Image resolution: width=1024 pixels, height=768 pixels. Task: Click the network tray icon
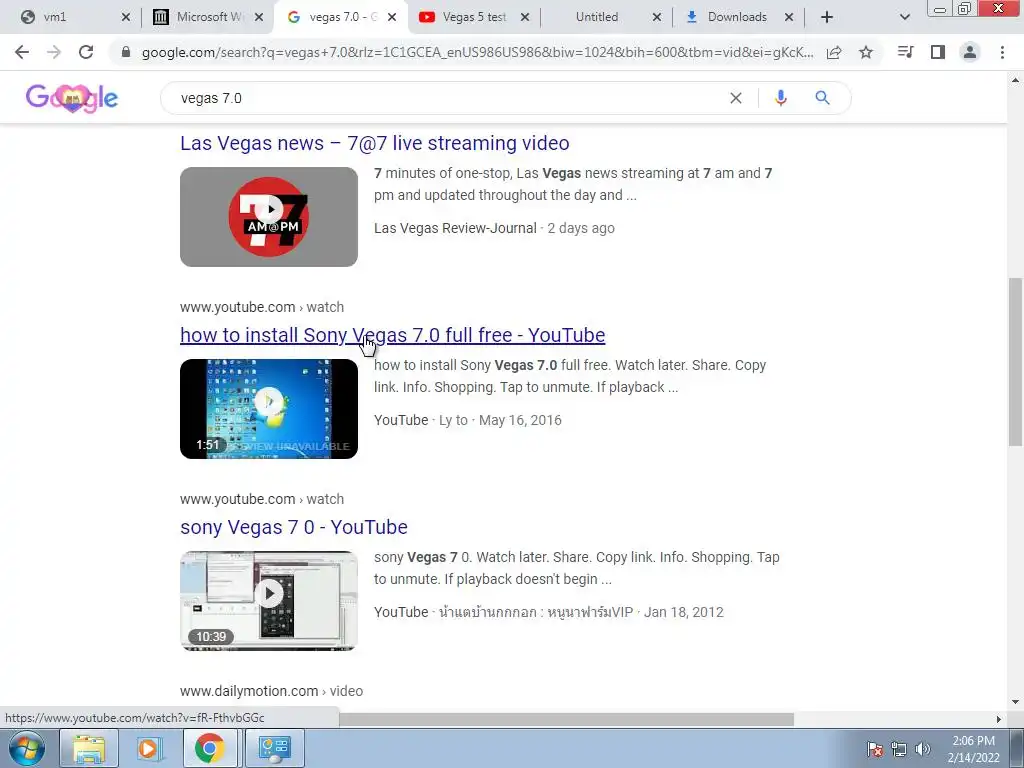click(899, 749)
